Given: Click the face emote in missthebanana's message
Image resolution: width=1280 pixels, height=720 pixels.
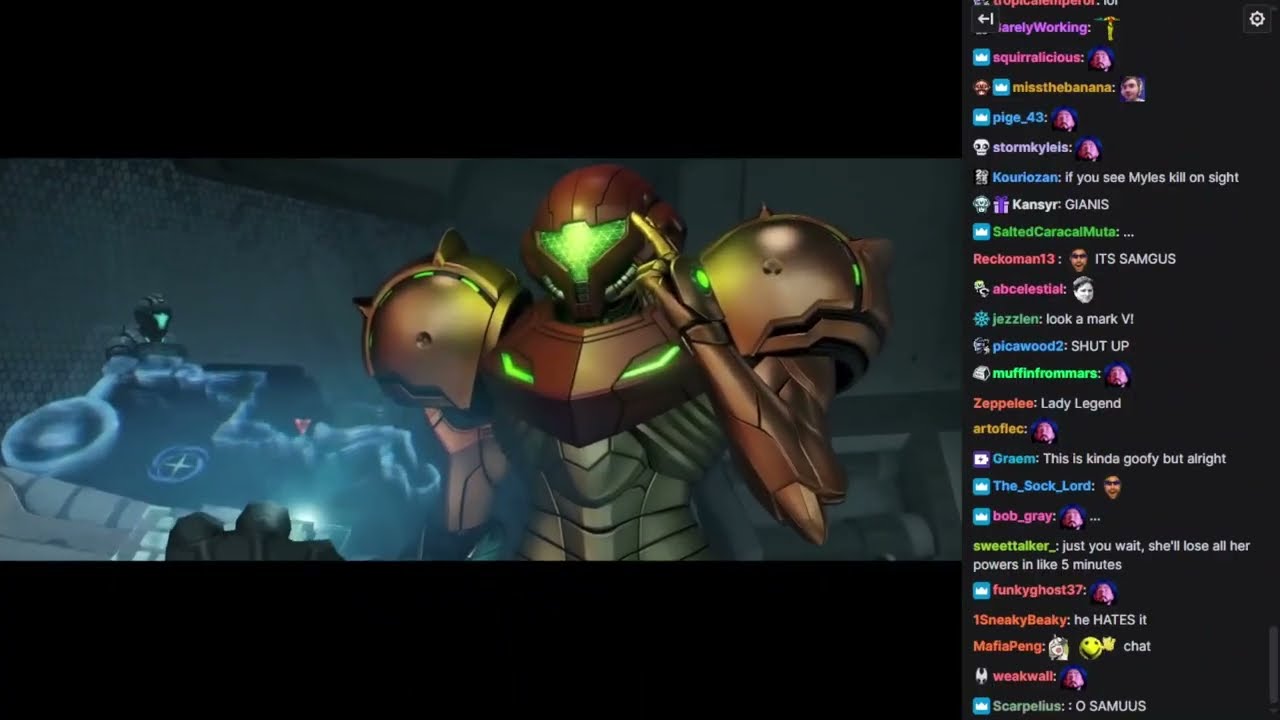Looking at the screenshot, I should coord(1132,88).
